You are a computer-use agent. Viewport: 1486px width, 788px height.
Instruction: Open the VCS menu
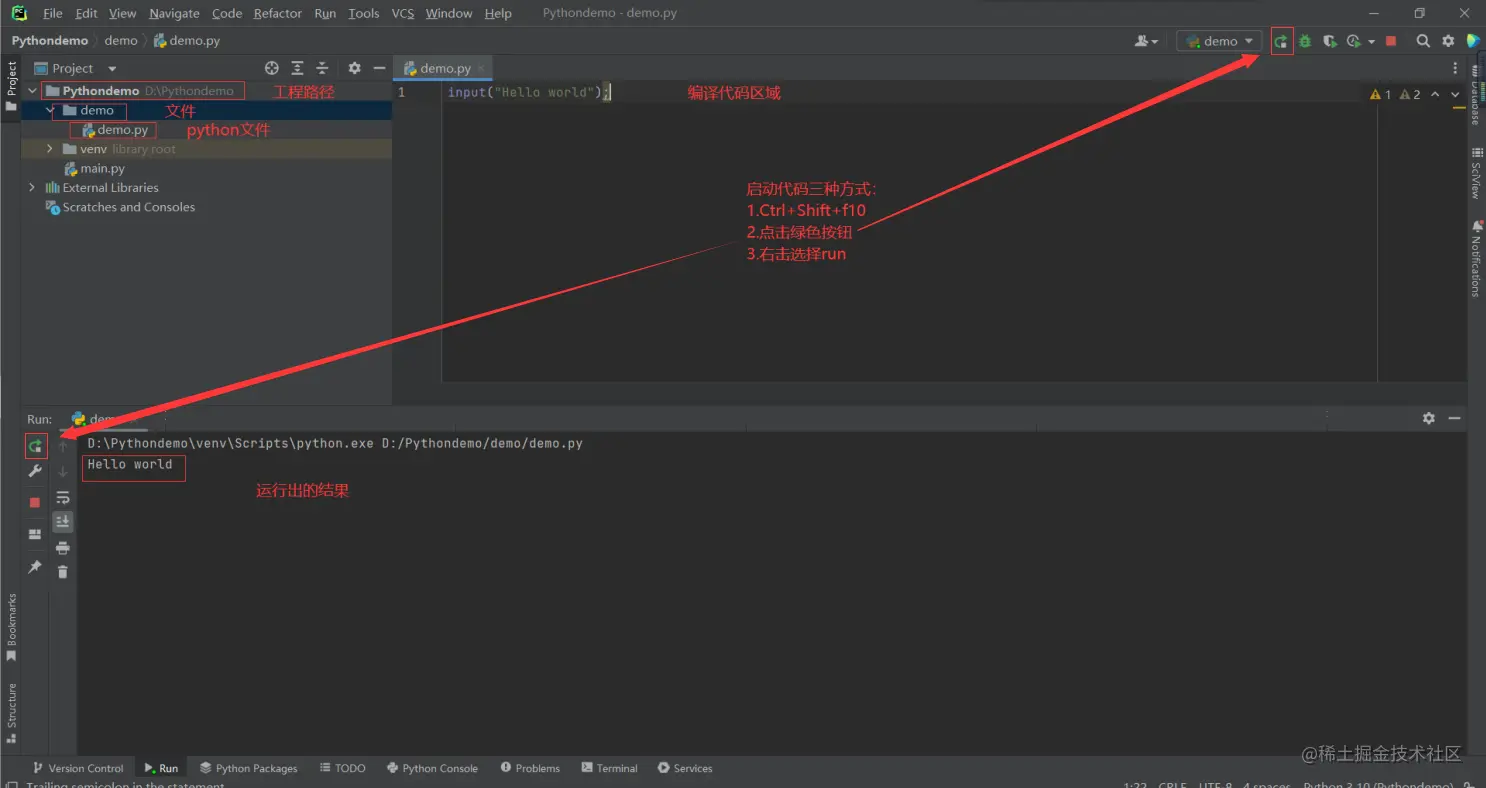click(x=403, y=13)
